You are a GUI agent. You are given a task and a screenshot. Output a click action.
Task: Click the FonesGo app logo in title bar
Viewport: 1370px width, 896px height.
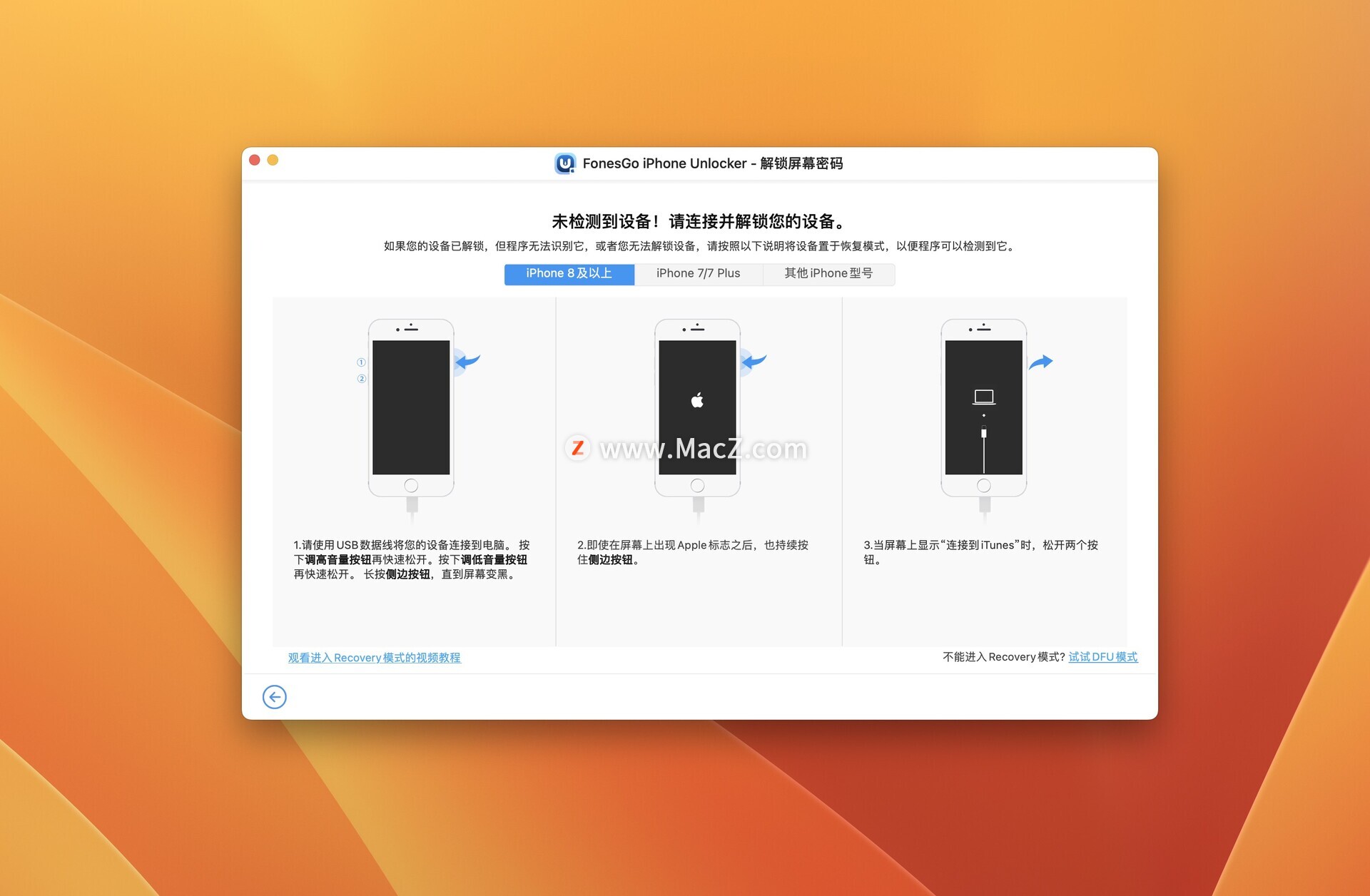click(x=565, y=163)
